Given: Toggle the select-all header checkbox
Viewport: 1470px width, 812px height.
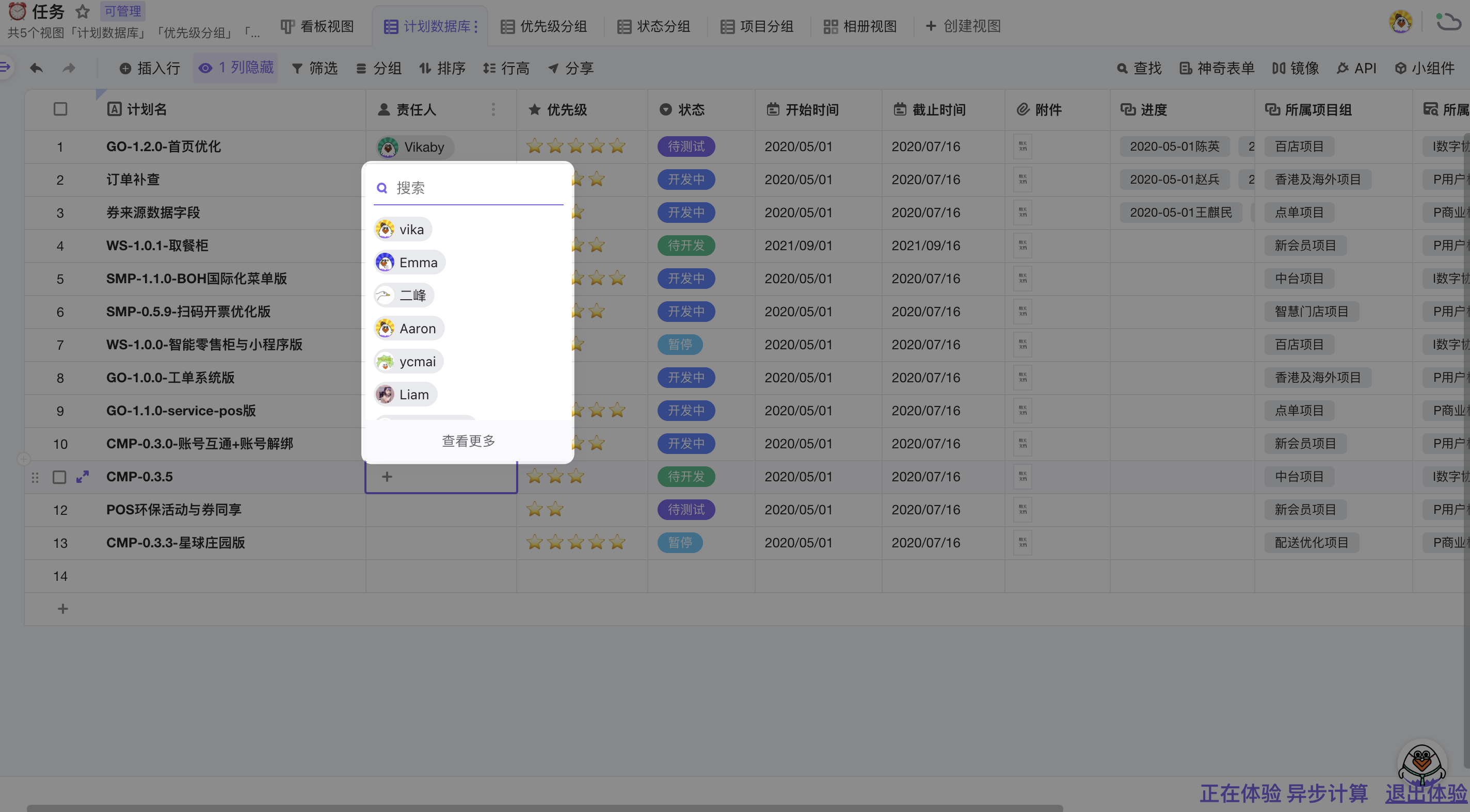Looking at the screenshot, I should click(60, 109).
